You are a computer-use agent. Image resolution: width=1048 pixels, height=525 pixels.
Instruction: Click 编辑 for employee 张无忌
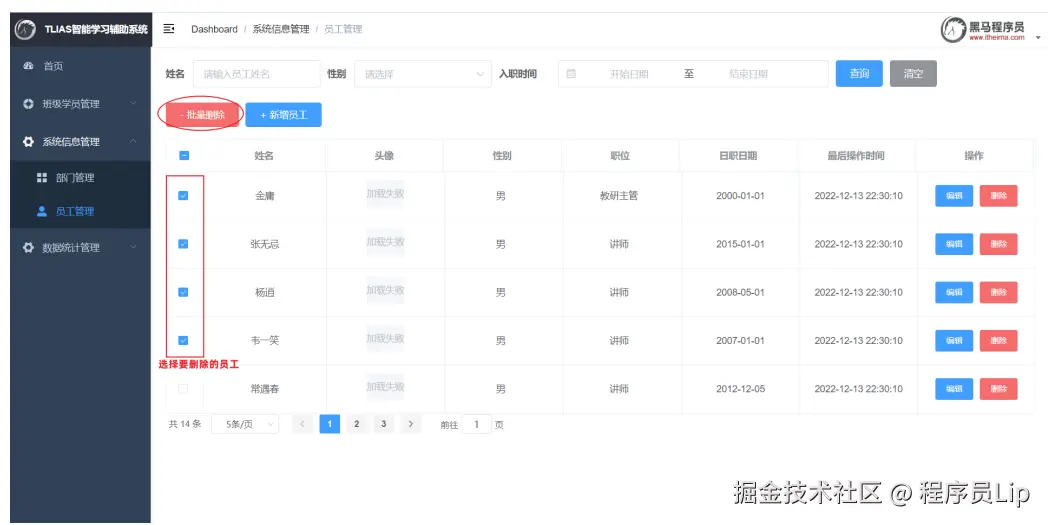(954, 244)
